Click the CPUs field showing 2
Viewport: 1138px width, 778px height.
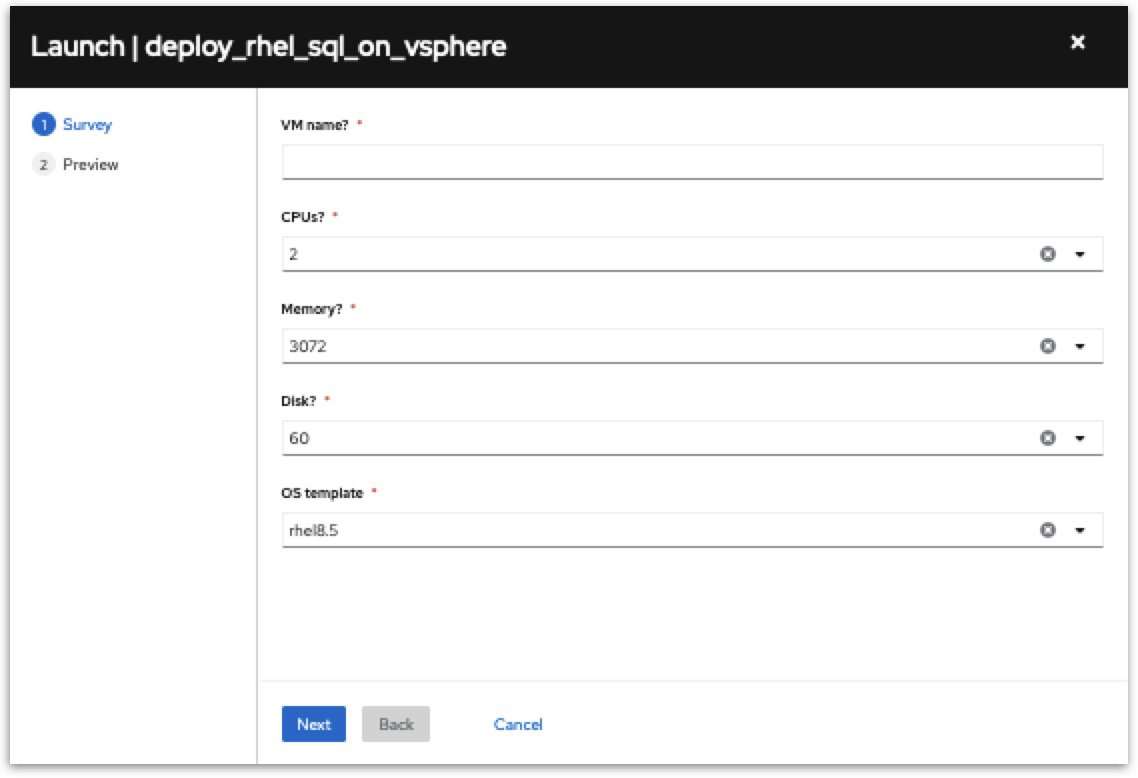tap(650, 254)
